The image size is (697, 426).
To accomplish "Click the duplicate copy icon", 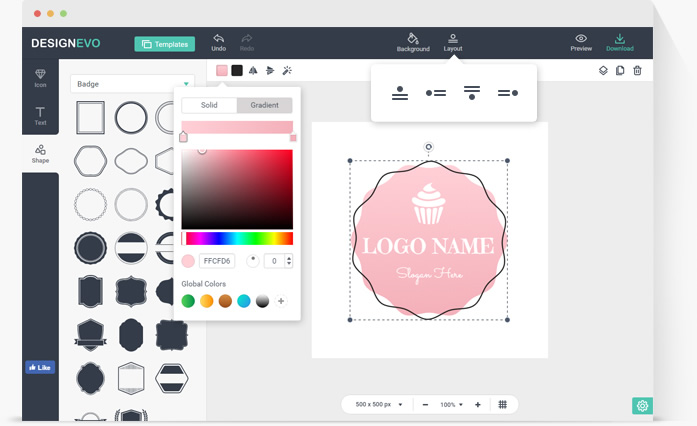I will 620,71.
